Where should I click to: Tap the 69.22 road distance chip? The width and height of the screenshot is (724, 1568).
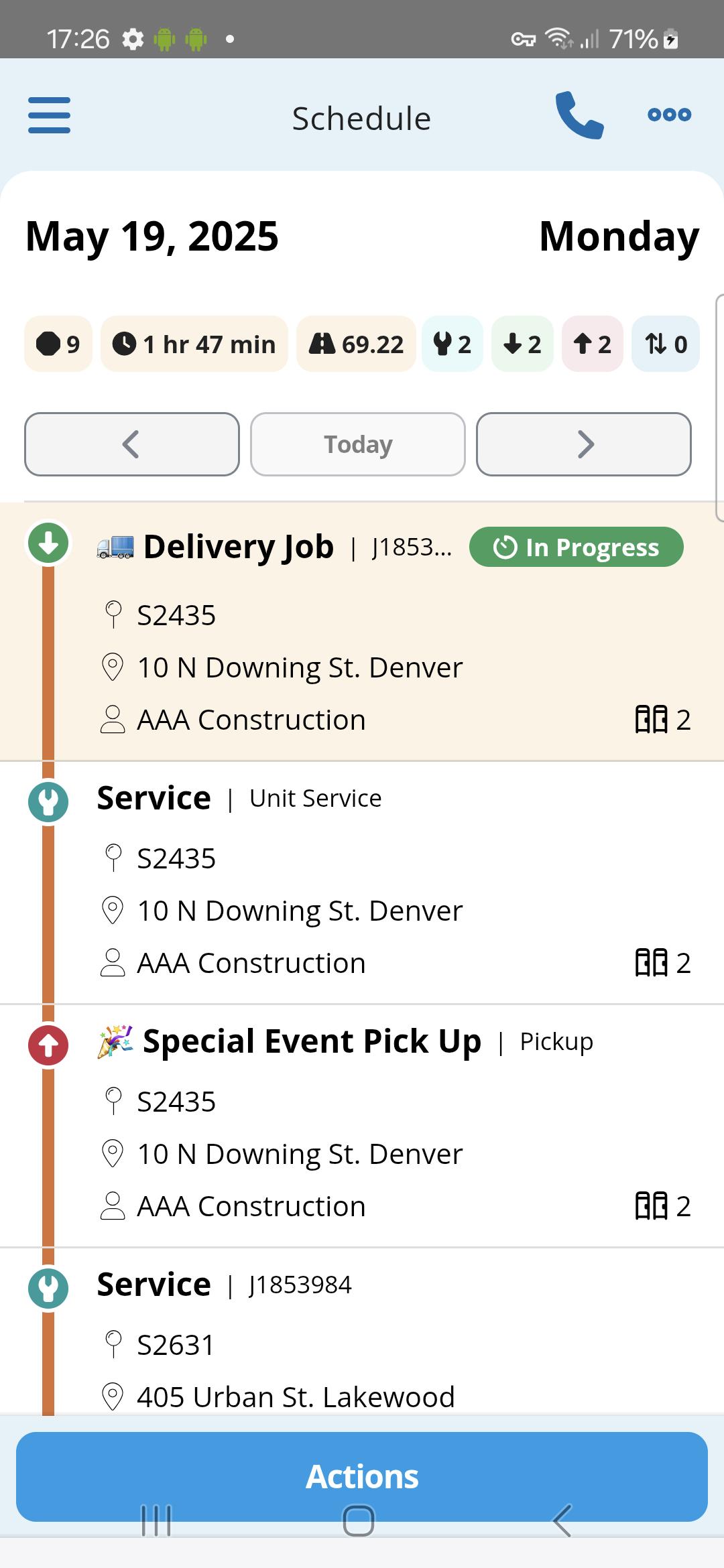356,344
